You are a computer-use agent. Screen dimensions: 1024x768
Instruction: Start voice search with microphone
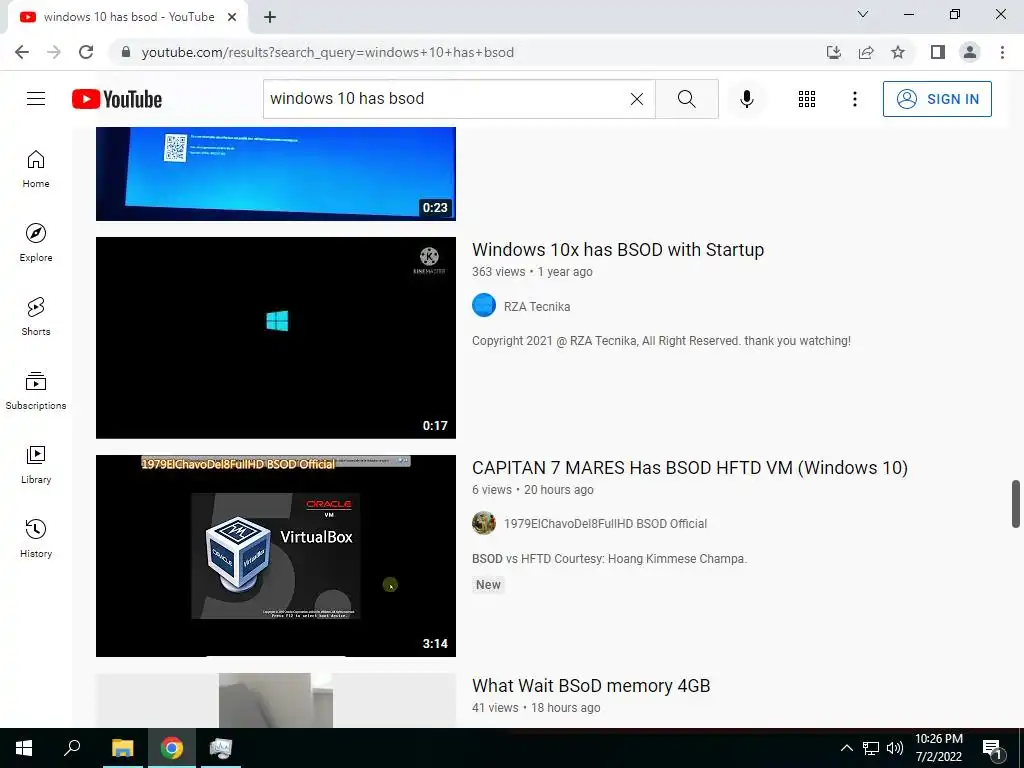(746, 99)
